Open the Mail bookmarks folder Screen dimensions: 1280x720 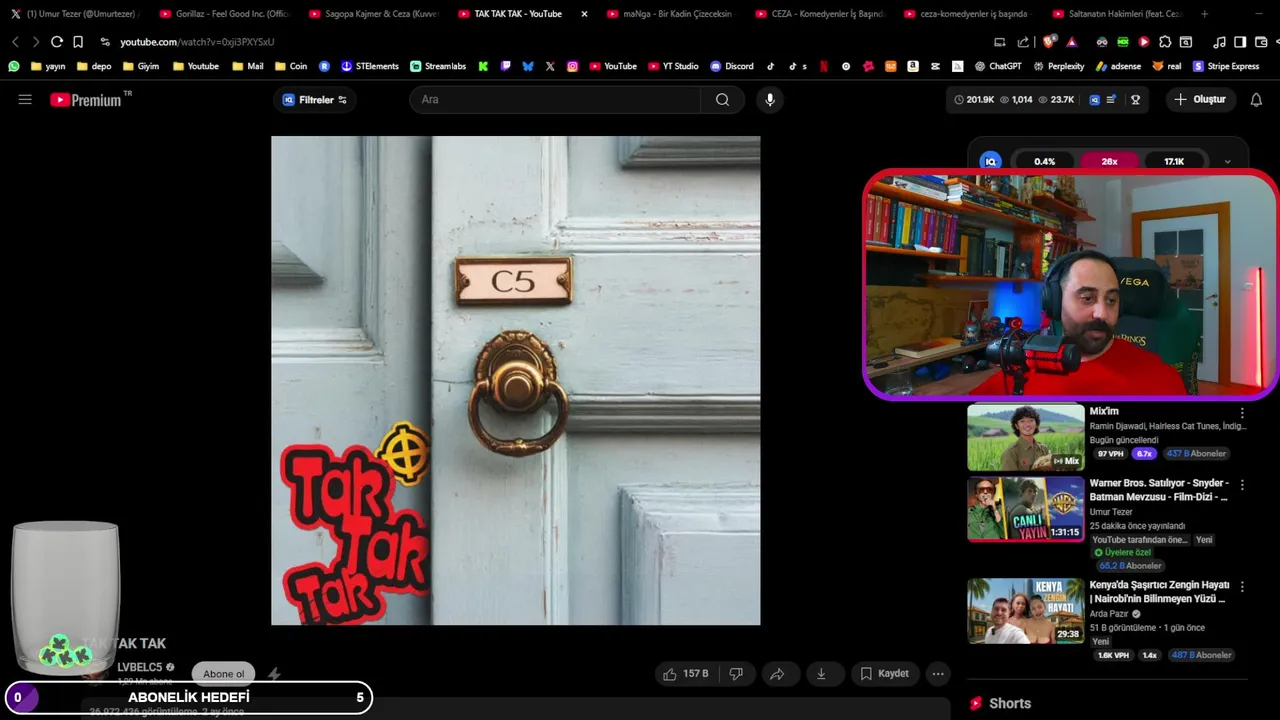click(x=248, y=66)
